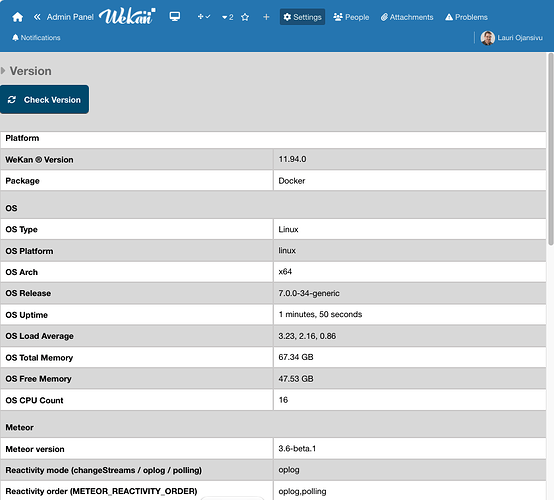554x500 pixels.
Task: Click the Attachments paperclip icon
Action: point(384,17)
